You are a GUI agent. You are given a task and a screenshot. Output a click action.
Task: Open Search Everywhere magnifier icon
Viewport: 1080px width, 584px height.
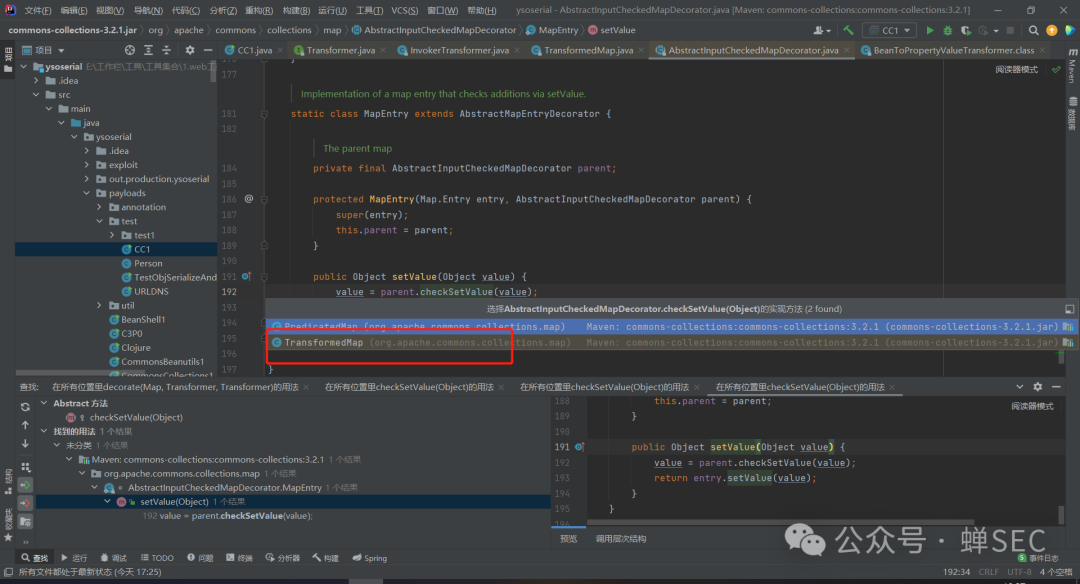(1035, 30)
